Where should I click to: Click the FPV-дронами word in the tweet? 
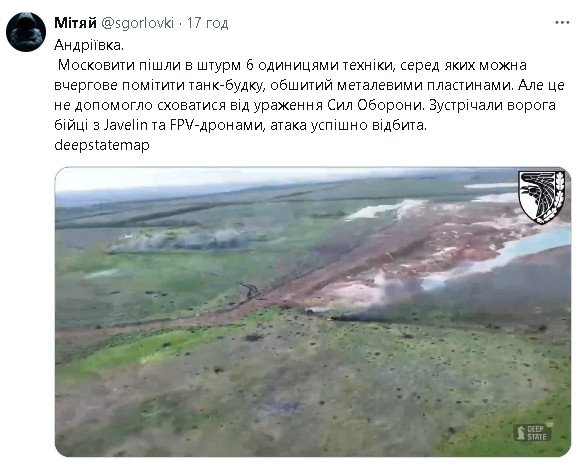tap(217, 125)
